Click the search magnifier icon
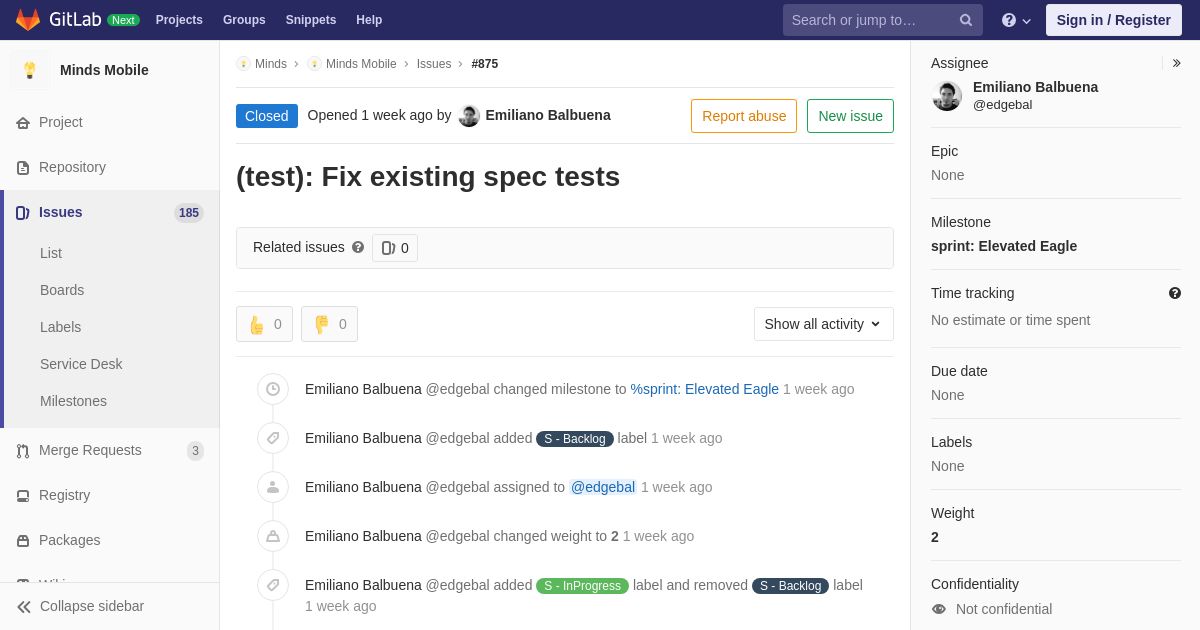 (x=966, y=20)
